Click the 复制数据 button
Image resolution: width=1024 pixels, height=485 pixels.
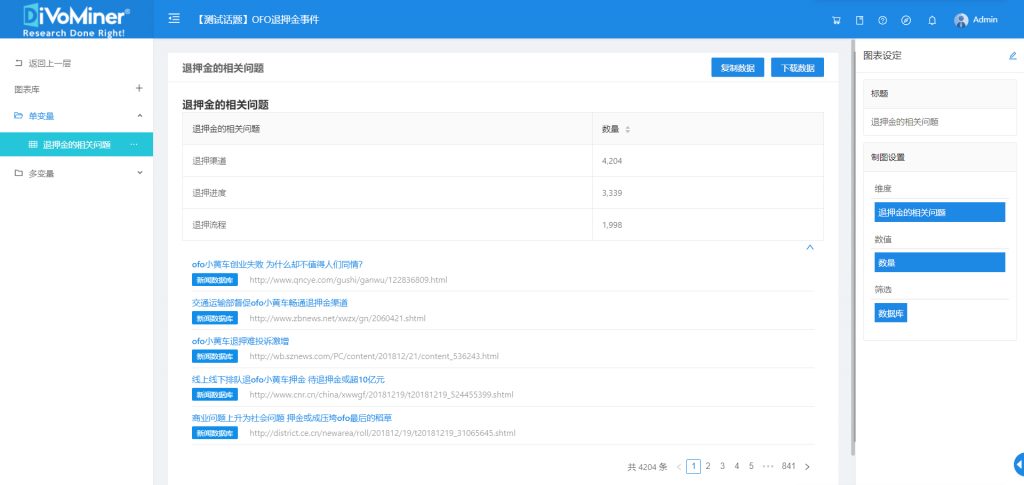737,68
